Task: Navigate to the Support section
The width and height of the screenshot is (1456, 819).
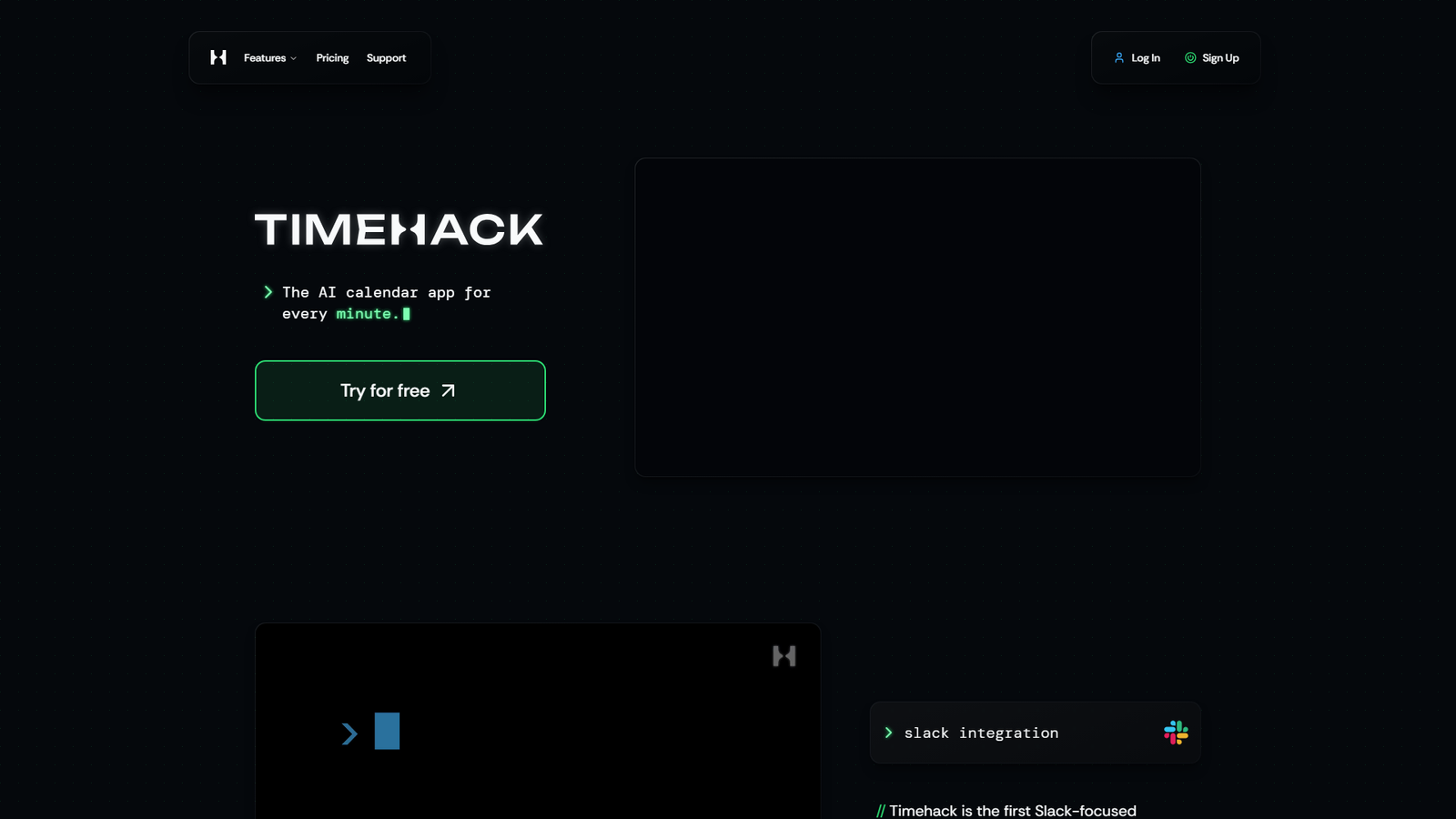Action: (x=386, y=57)
